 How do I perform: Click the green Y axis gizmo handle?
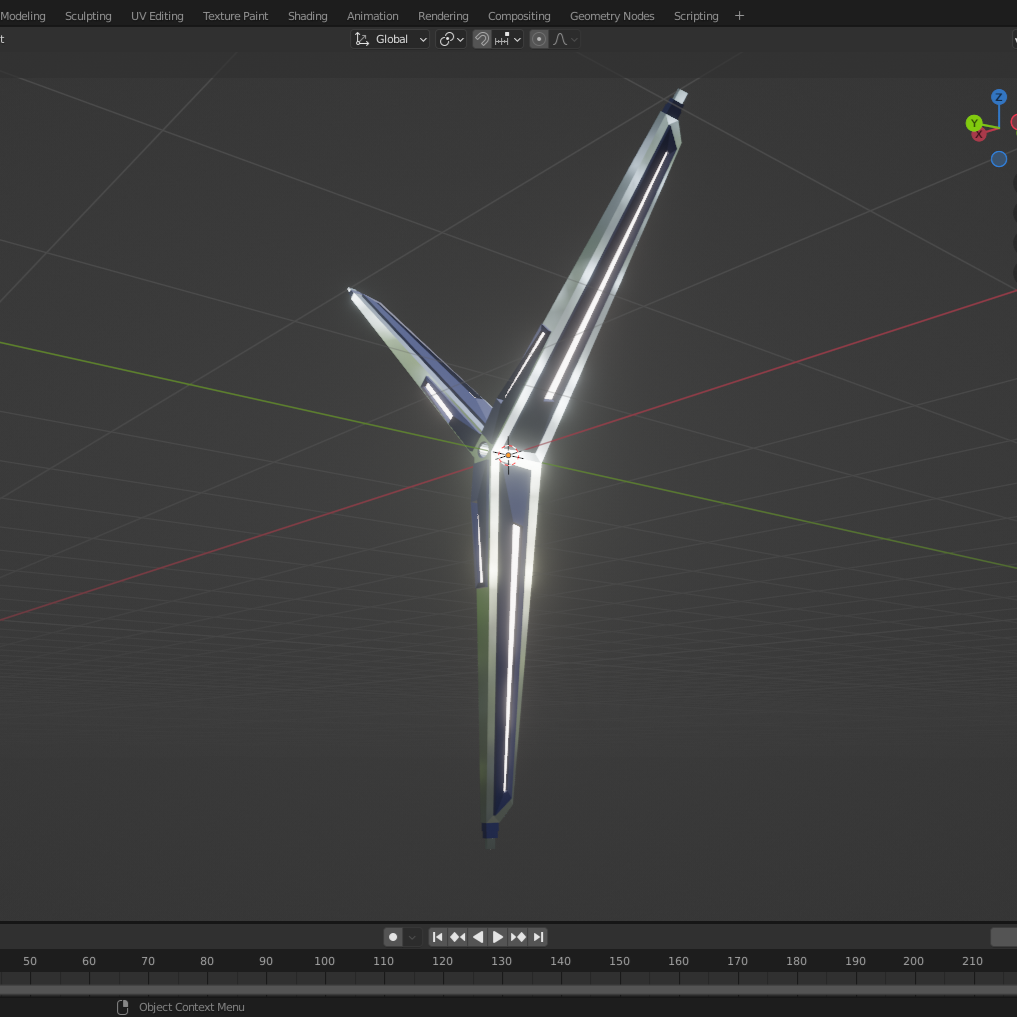[974, 123]
